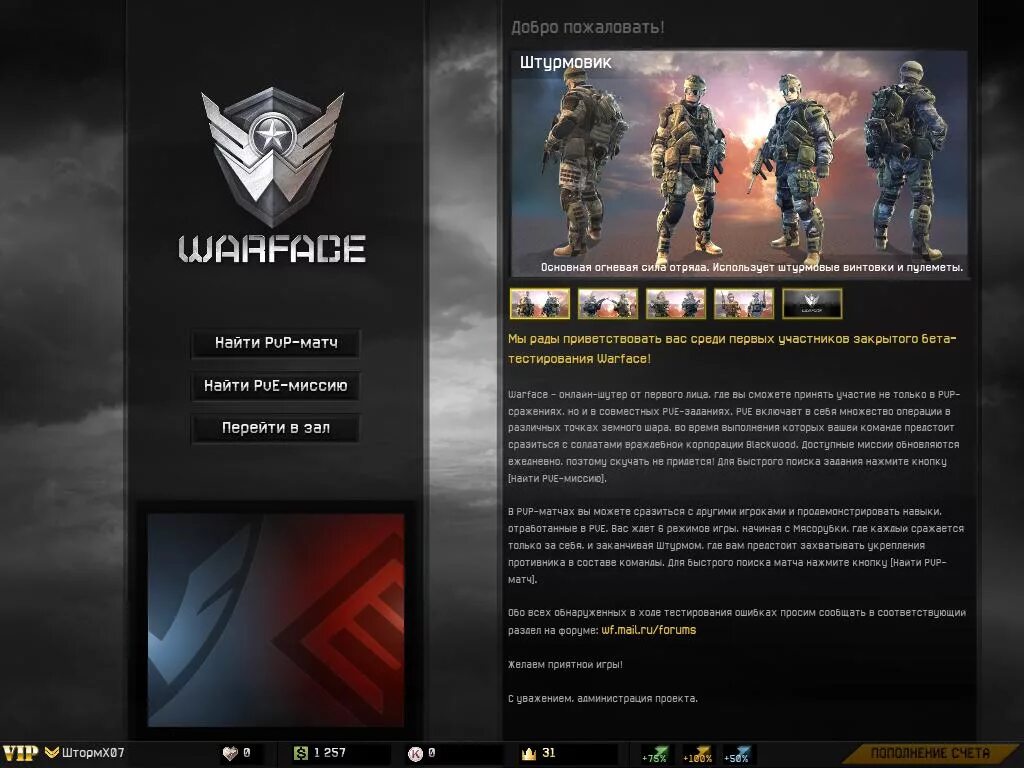The width and height of the screenshot is (1024, 768).
Task: Click the yellow closed-beta welcome message
Action: point(732,349)
